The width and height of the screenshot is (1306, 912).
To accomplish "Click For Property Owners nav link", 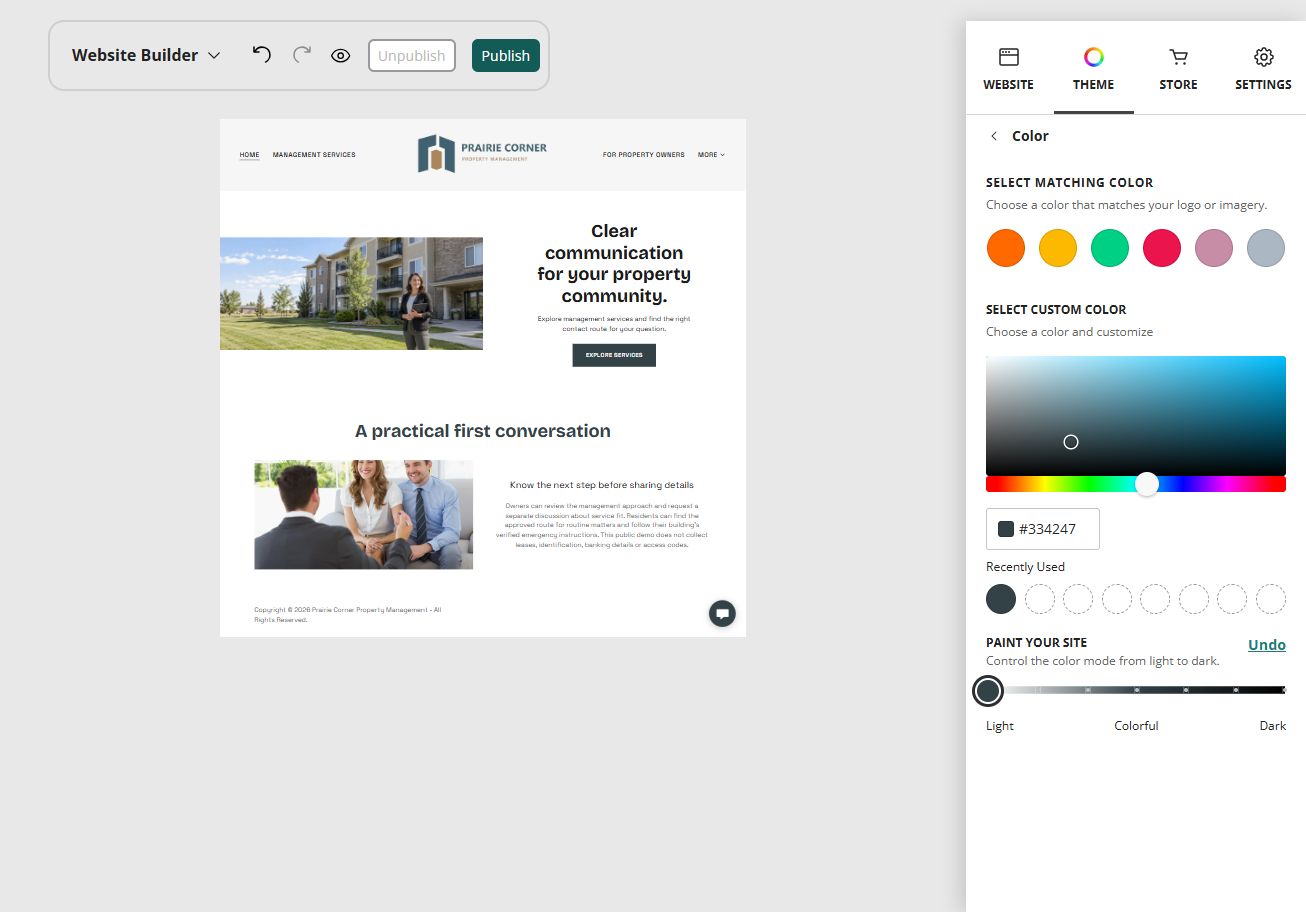I will [644, 155].
